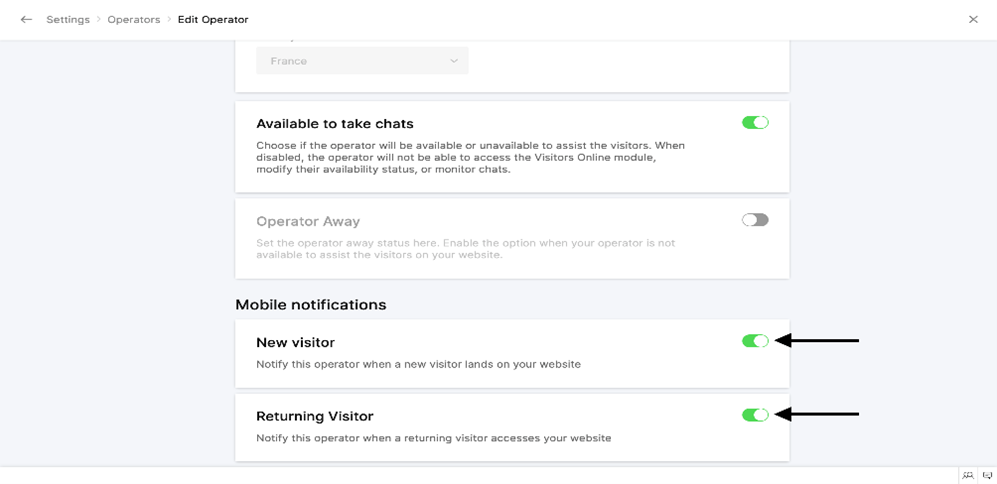Select the New visitor heading
The width and height of the screenshot is (997, 484).
pos(295,343)
